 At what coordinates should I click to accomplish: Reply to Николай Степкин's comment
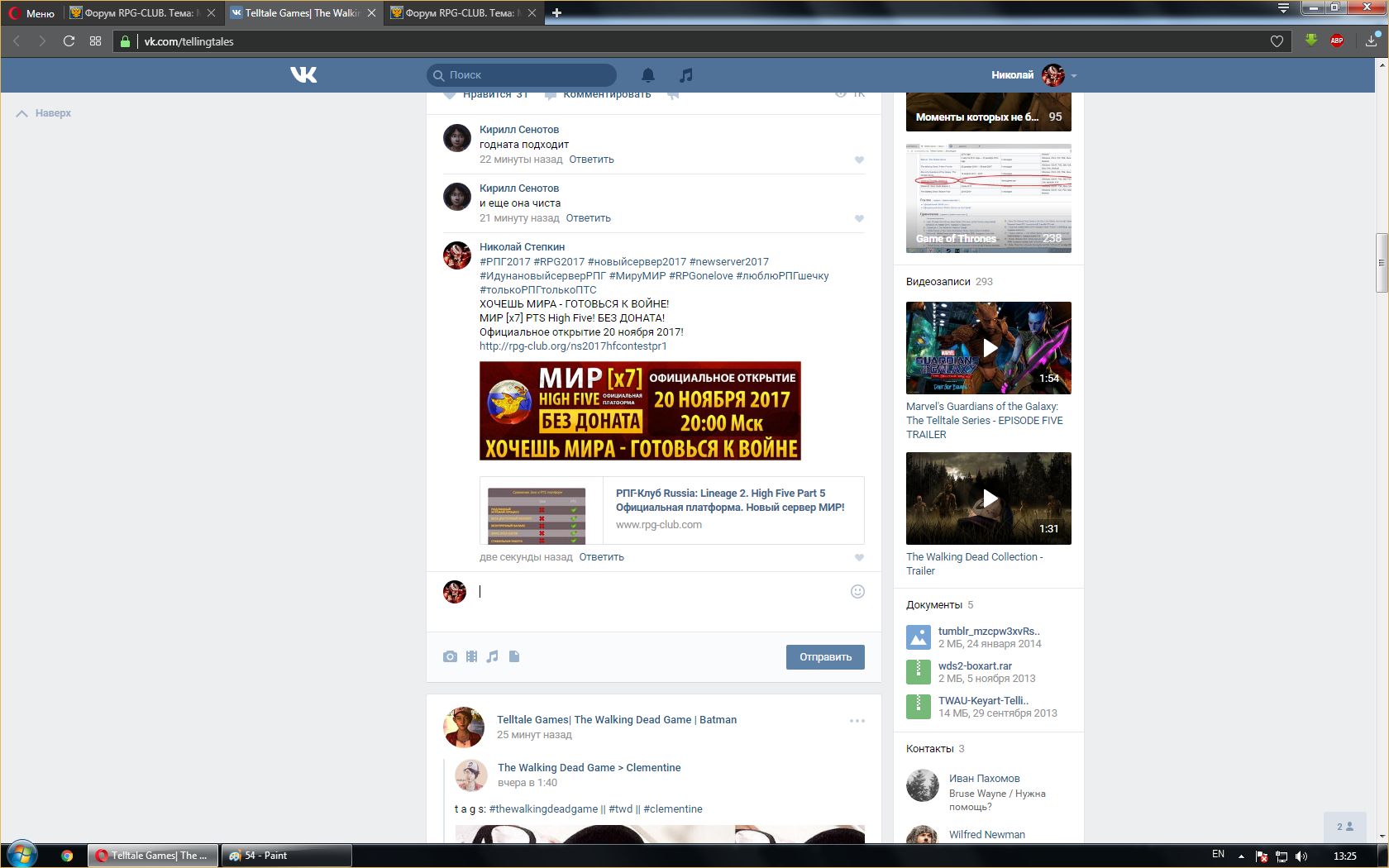[601, 557]
